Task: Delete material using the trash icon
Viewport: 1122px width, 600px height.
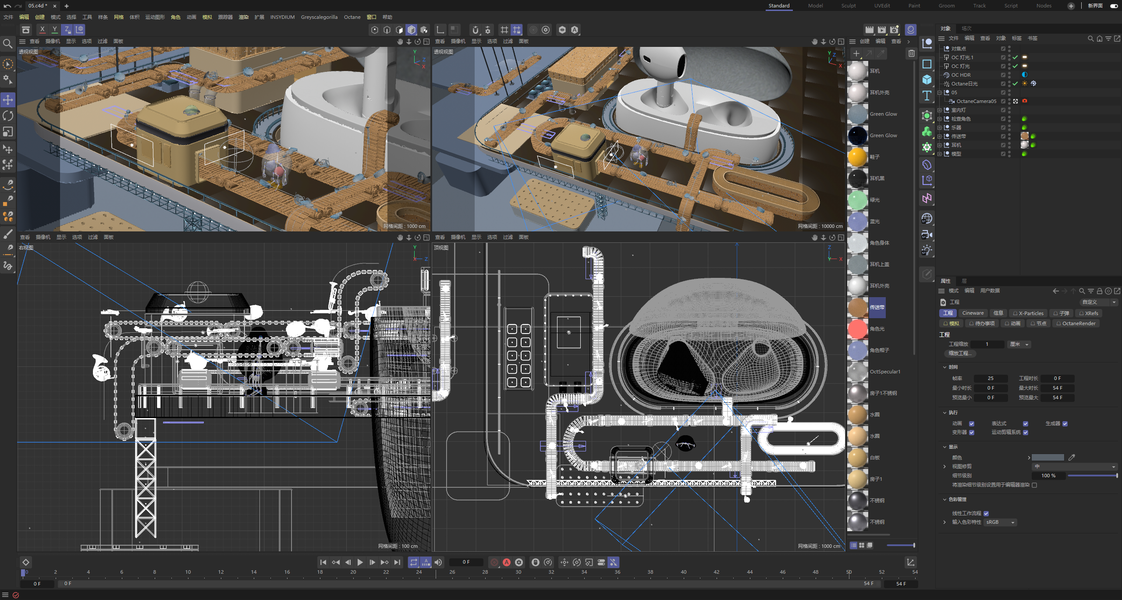Action: tap(911, 54)
